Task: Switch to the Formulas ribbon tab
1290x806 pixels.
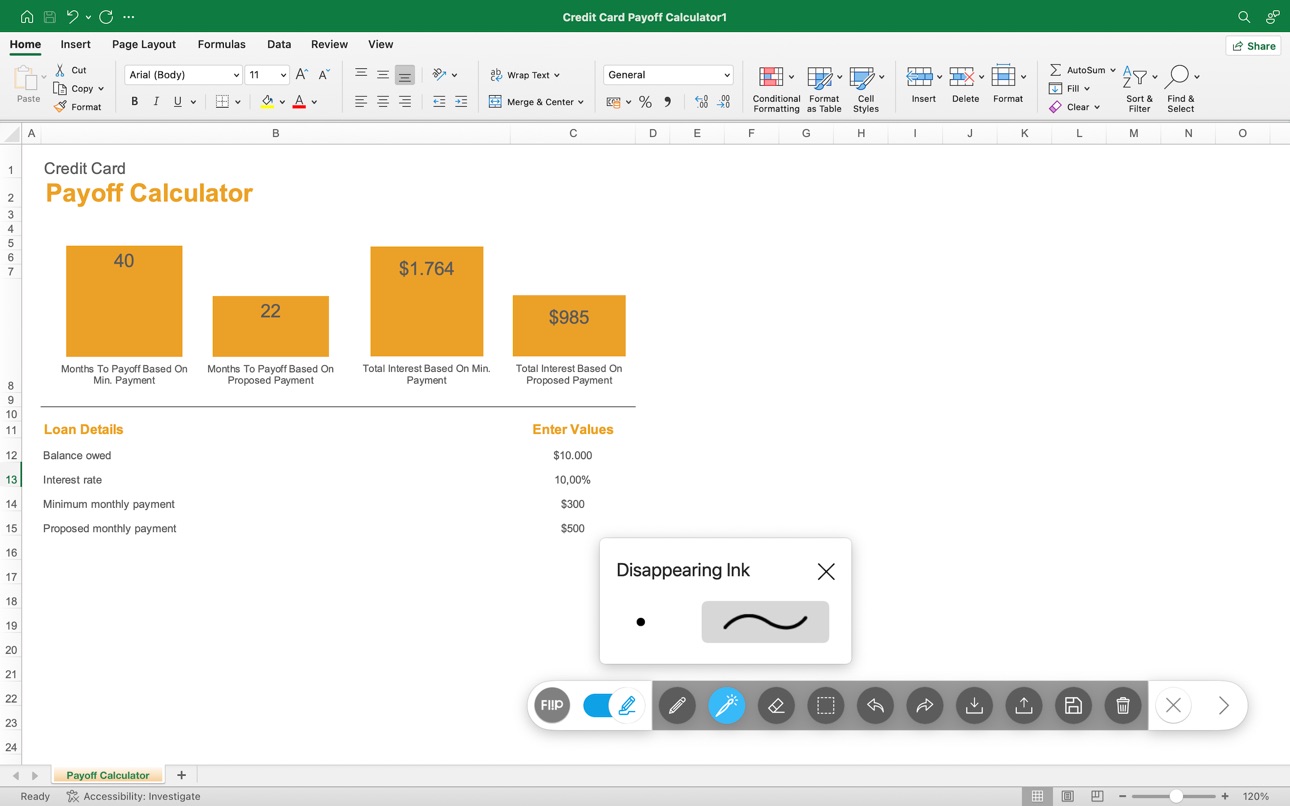Action: point(221,44)
